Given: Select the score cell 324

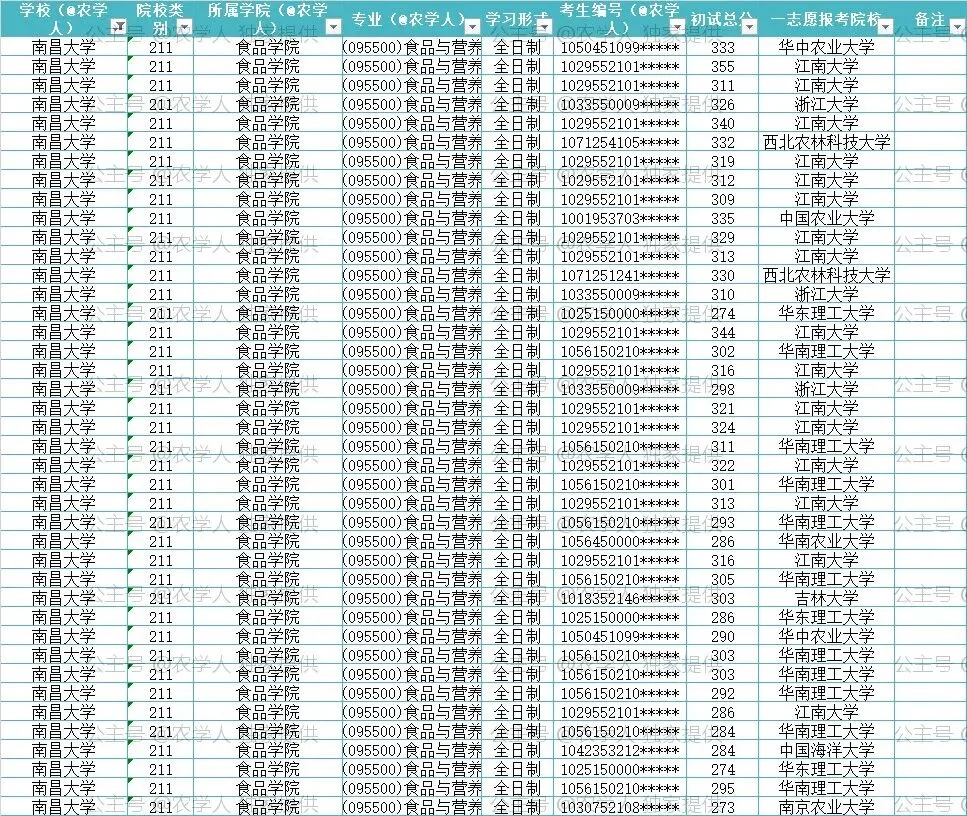Looking at the screenshot, I should 722,428.
